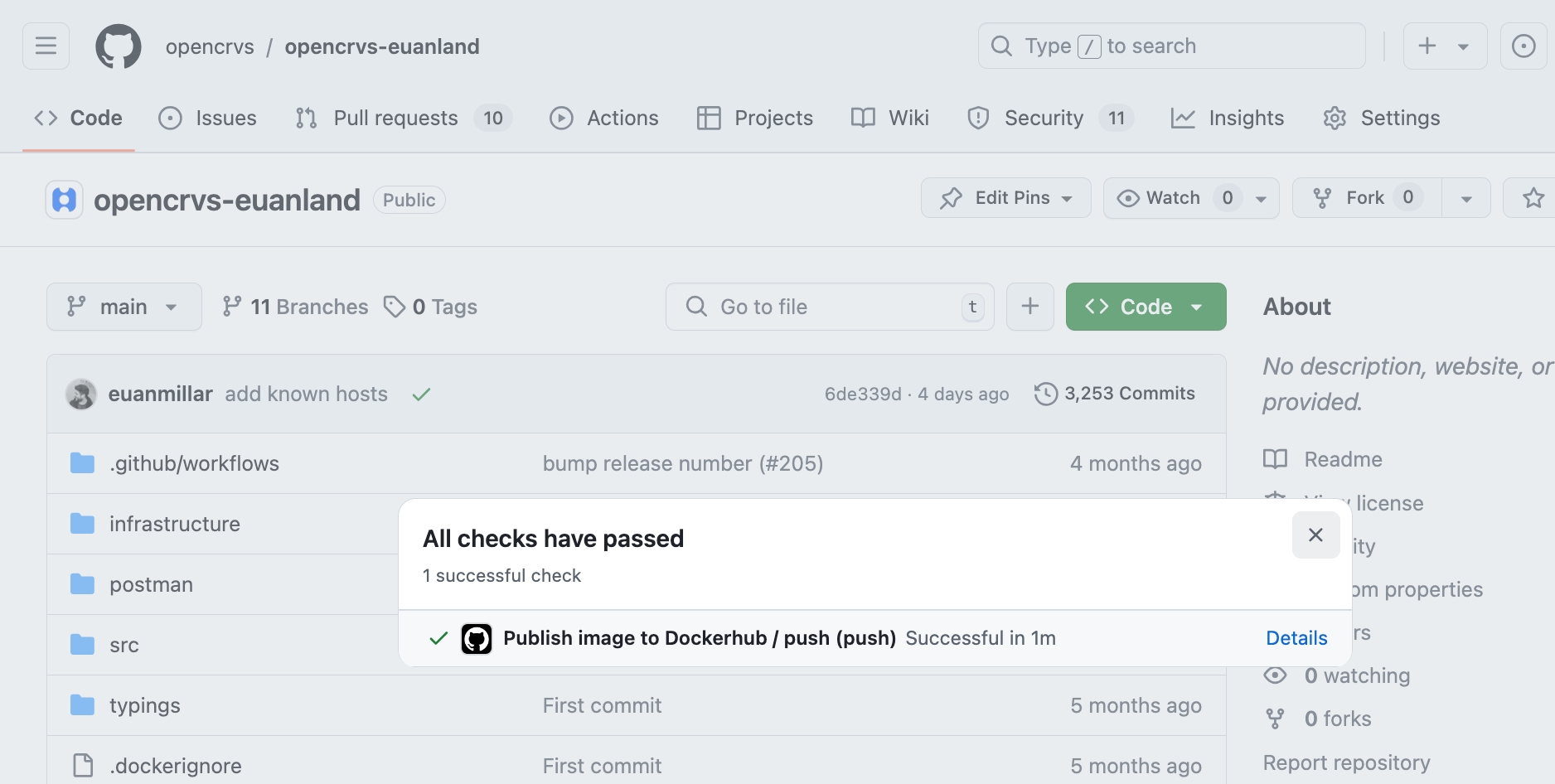The image size is (1555, 784).
Task: Click the GitHub Octocat home logo
Action: [x=118, y=46]
